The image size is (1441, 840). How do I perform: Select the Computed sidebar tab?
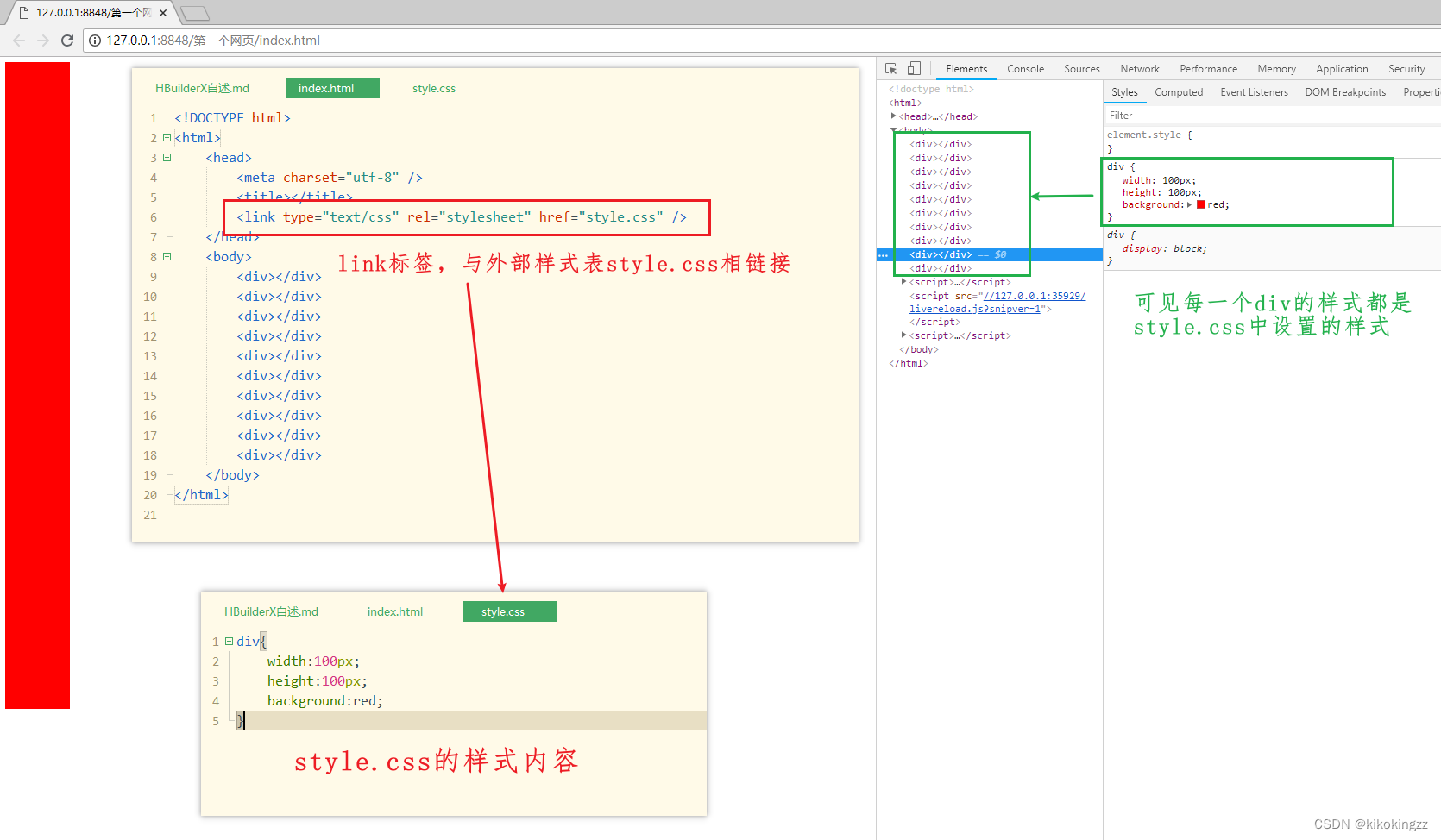coord(1179,92)
